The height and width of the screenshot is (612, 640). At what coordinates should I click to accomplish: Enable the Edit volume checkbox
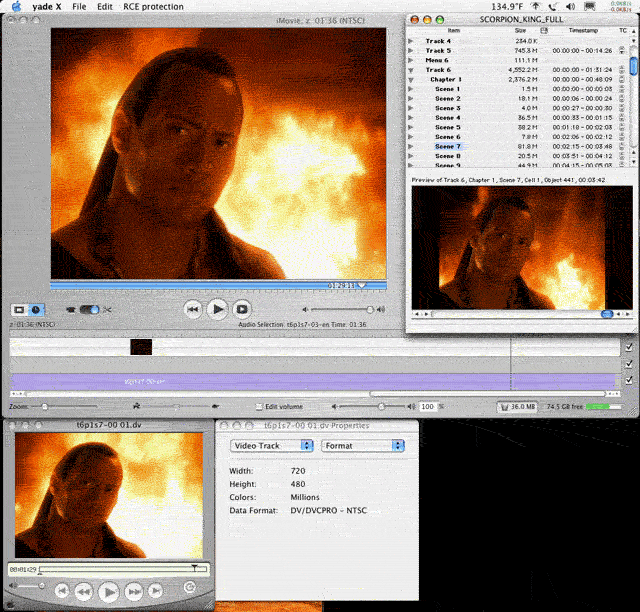tap(259, 407)
